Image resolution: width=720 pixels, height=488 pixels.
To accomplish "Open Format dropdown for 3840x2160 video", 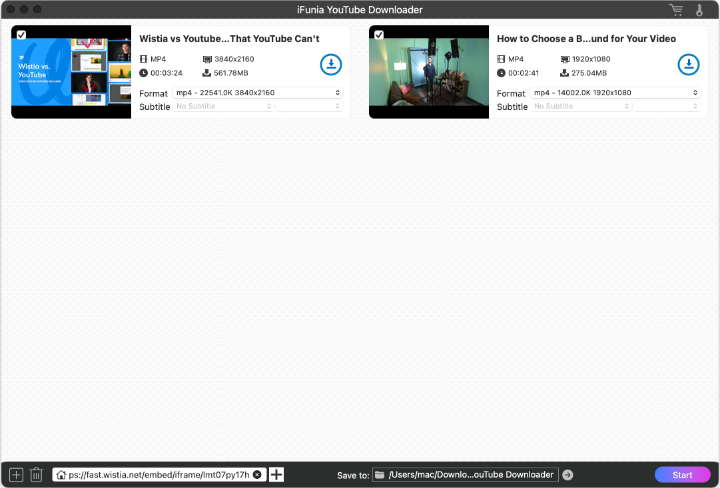I will click(x=258, y=93).
